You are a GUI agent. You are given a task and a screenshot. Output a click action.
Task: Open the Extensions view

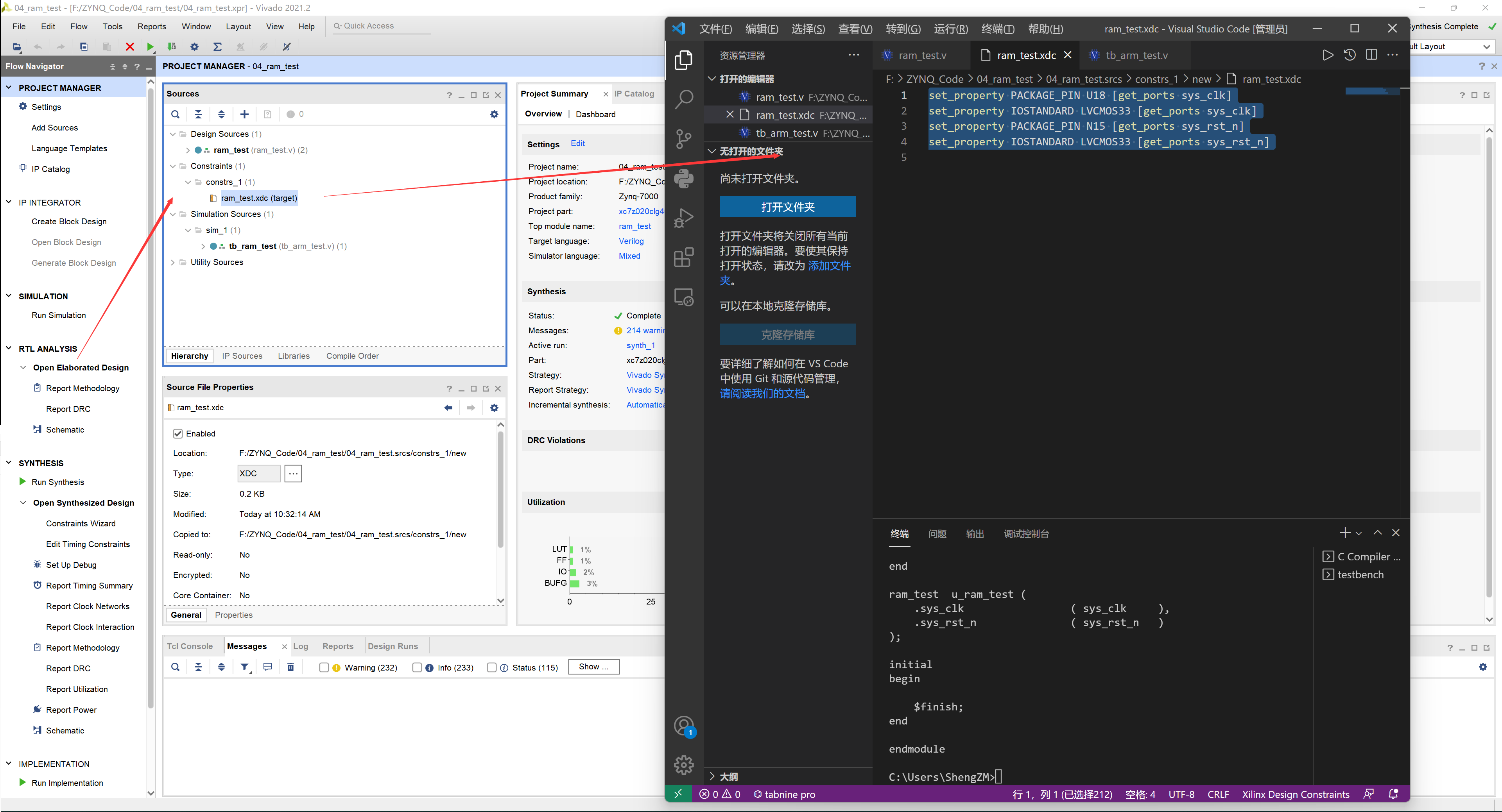(683, 256)
